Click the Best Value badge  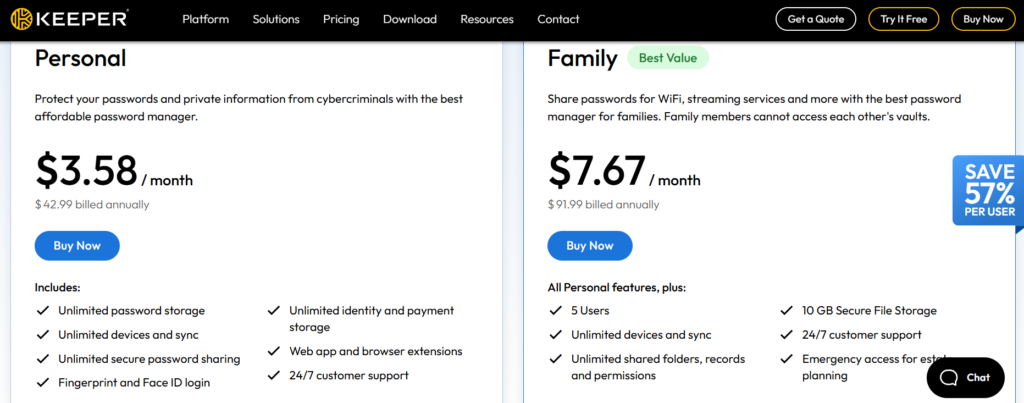point(667,57)
